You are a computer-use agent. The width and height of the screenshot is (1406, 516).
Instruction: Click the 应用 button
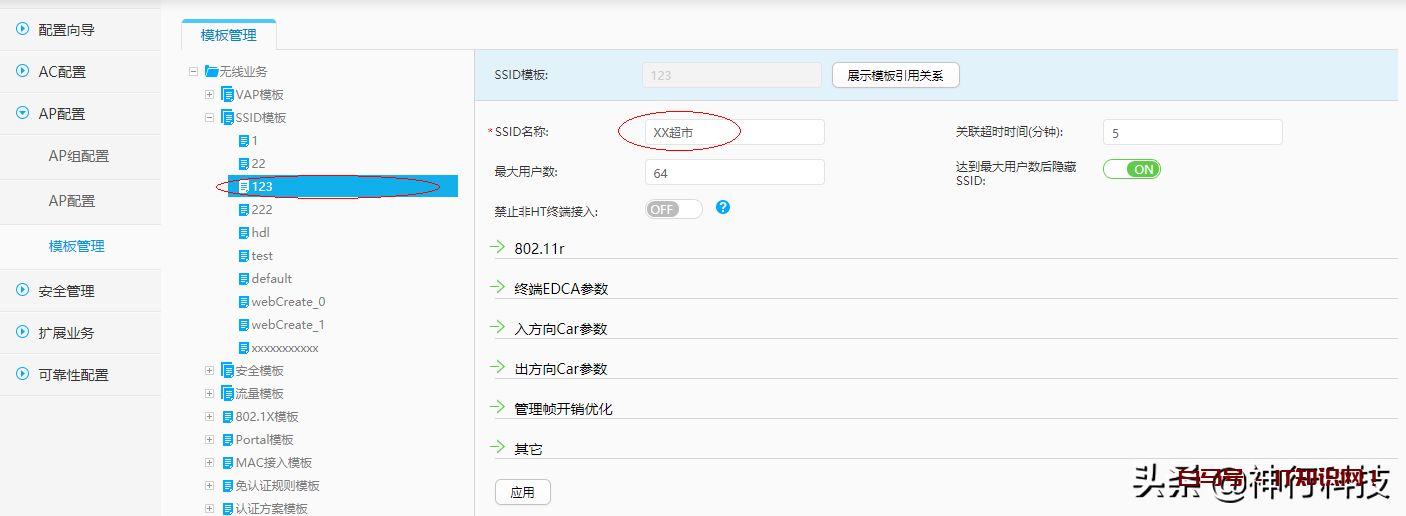point(522,492)
